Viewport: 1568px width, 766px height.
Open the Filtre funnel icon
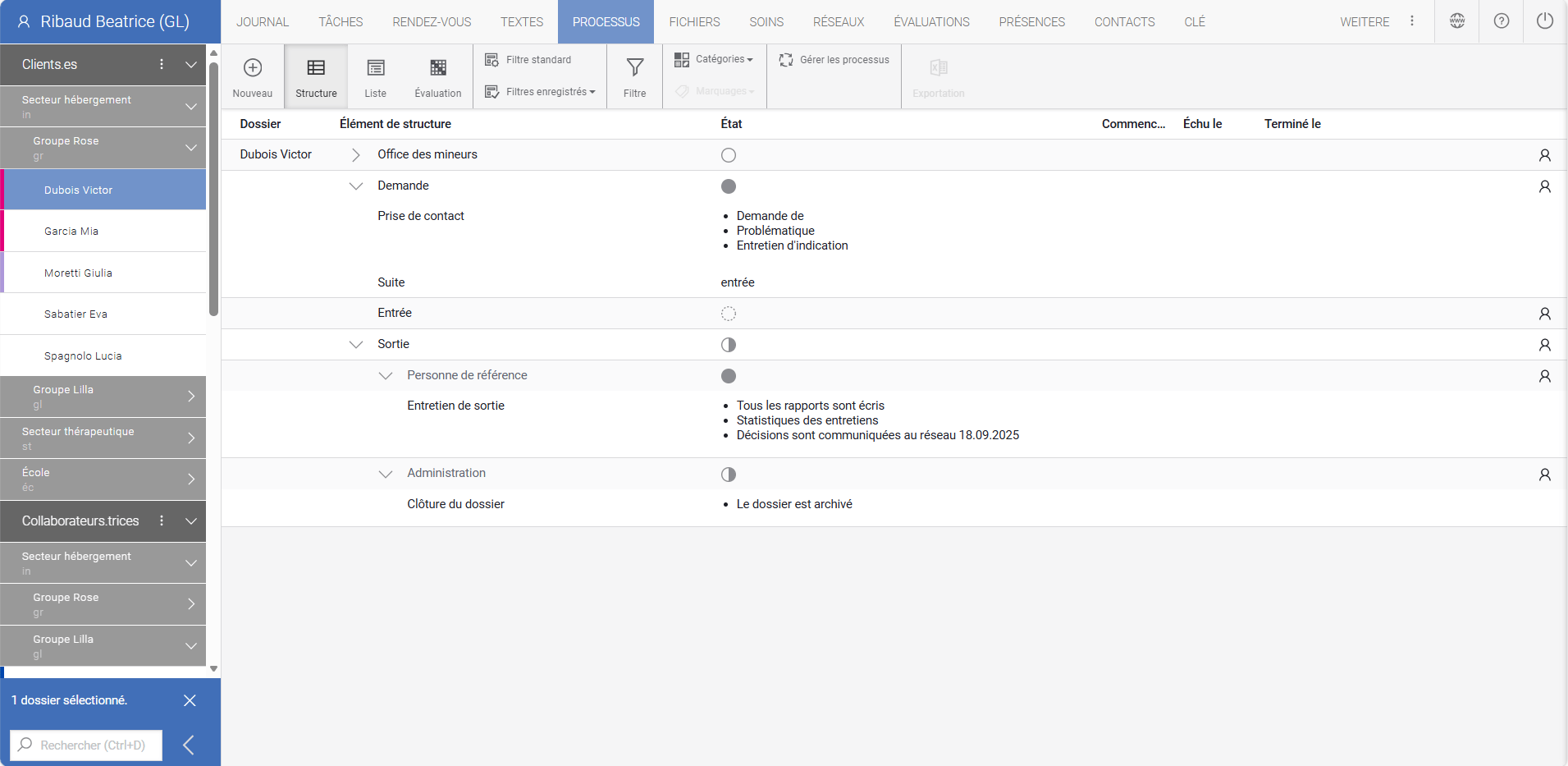point(633,75)
